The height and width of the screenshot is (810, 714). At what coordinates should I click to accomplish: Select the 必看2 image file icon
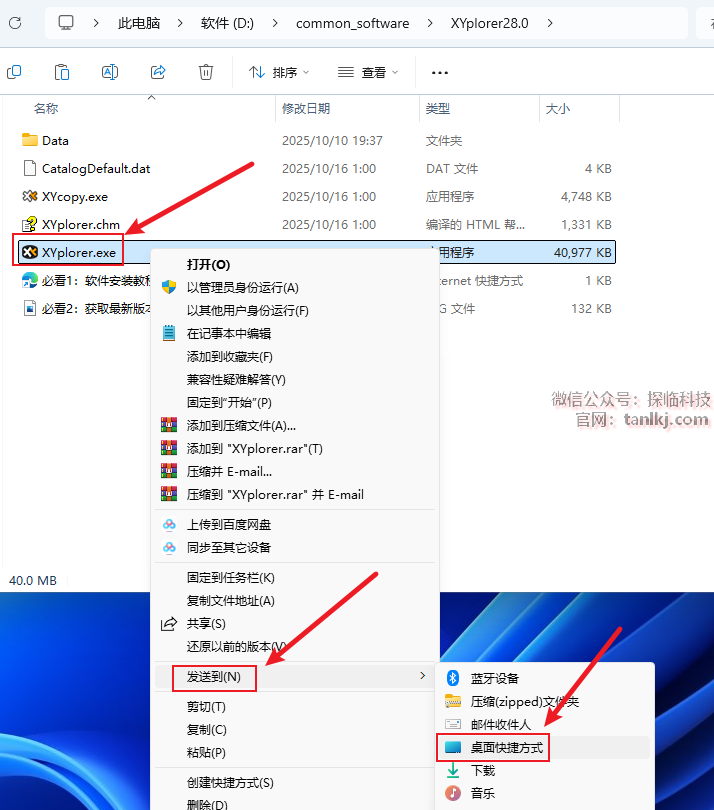pyautogui.click(x=30, y=308)
